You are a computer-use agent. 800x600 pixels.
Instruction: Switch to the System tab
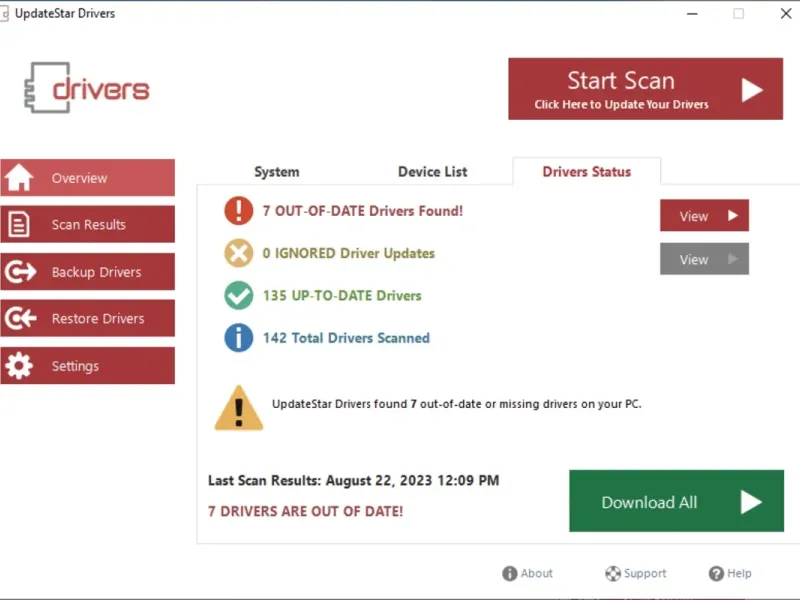point(277,172)
